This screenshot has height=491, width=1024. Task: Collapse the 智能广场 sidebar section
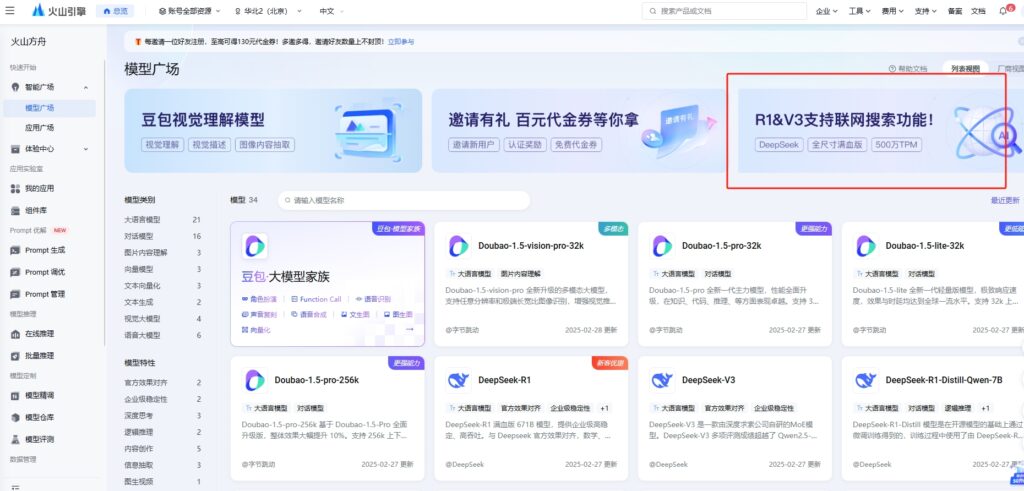[86, 88]
